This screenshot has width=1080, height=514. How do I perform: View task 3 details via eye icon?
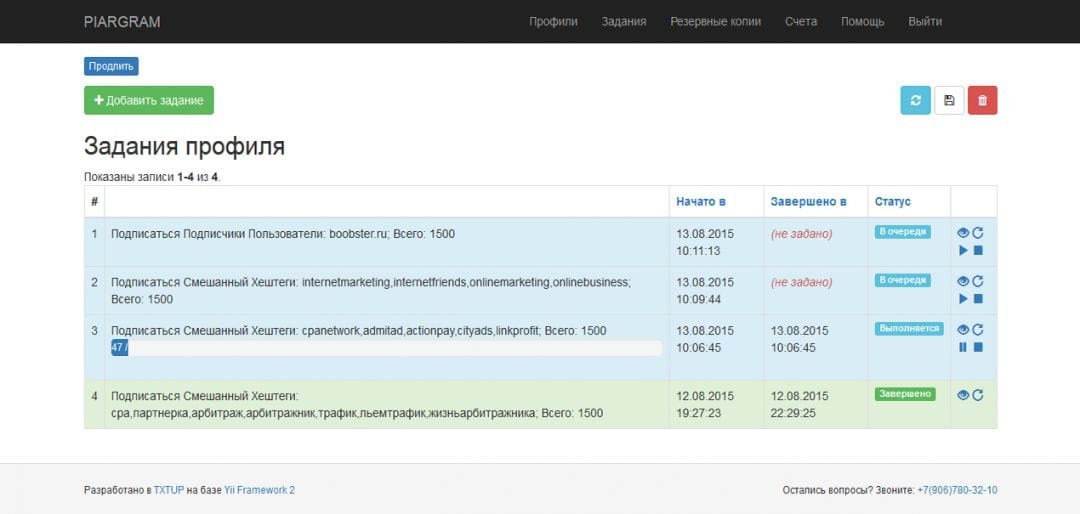point(963,330)
